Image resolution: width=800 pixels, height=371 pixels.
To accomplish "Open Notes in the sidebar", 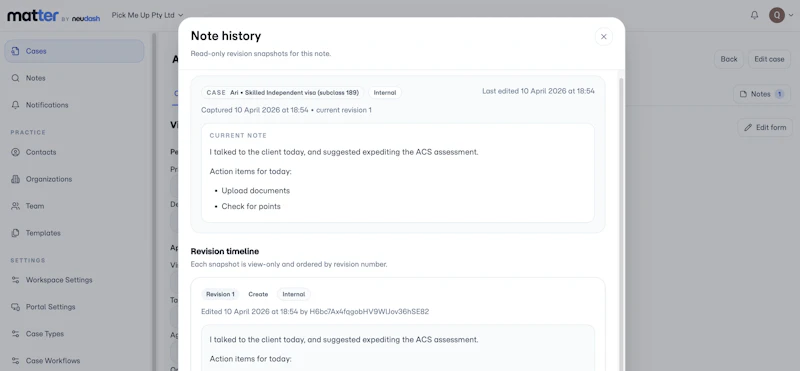I will tap(74, 78).
